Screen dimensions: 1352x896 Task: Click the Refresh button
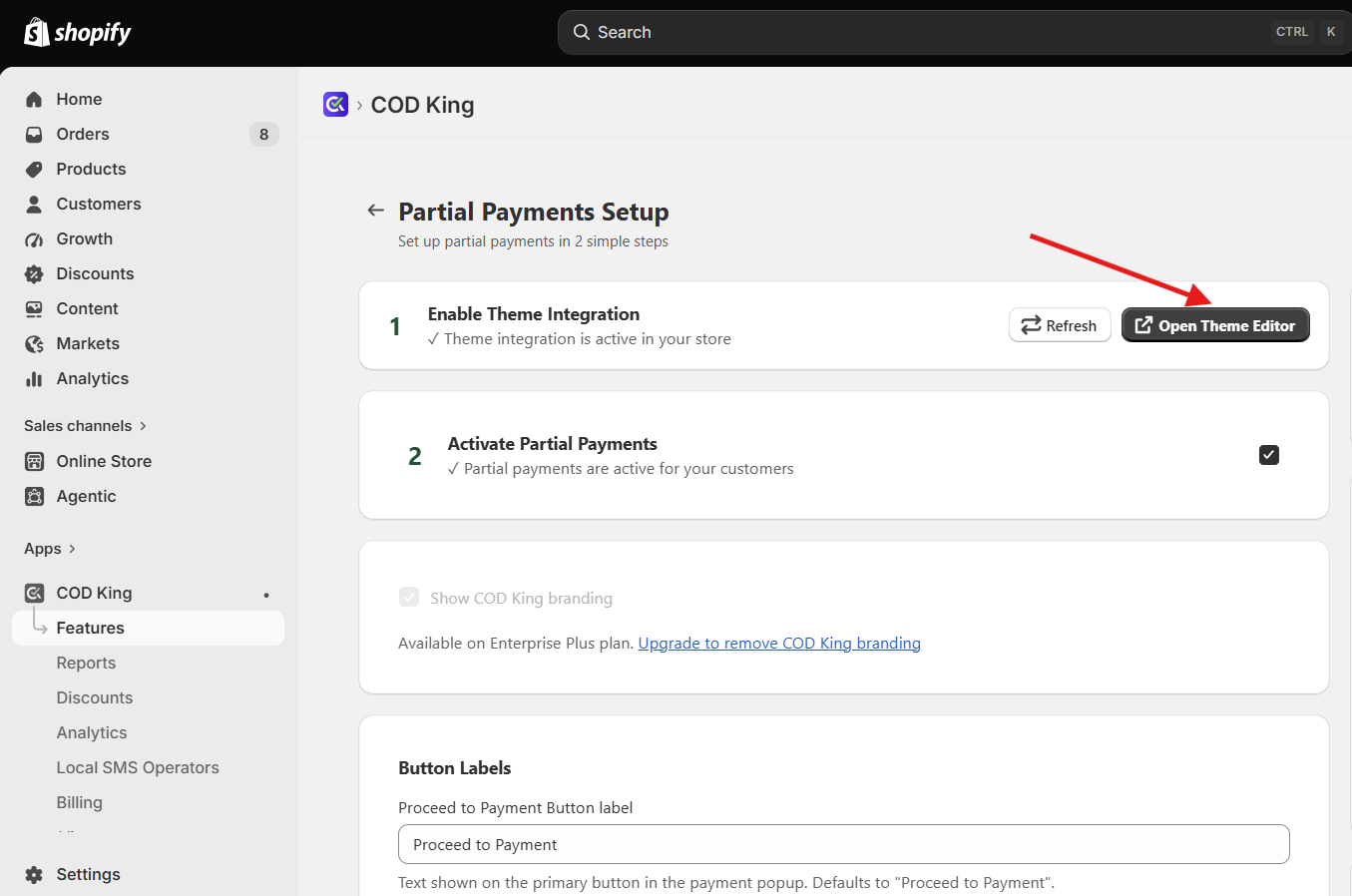tap(1060, 325)
